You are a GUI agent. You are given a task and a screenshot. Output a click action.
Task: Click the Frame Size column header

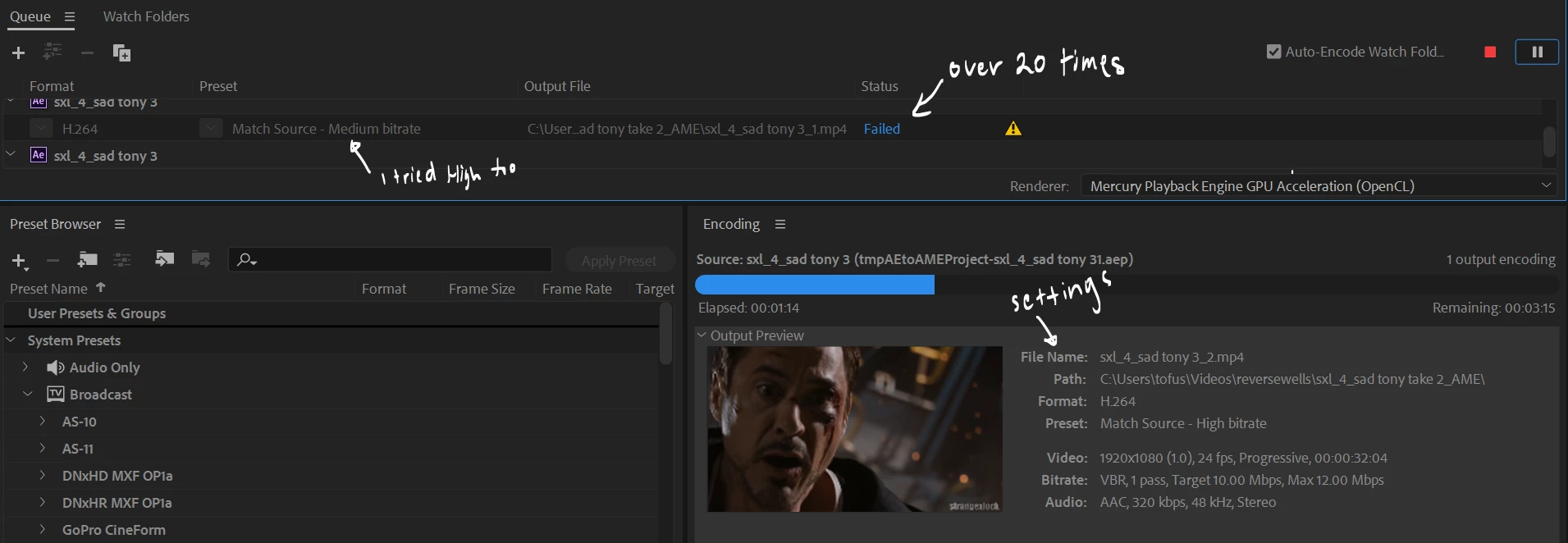[482, 289]
